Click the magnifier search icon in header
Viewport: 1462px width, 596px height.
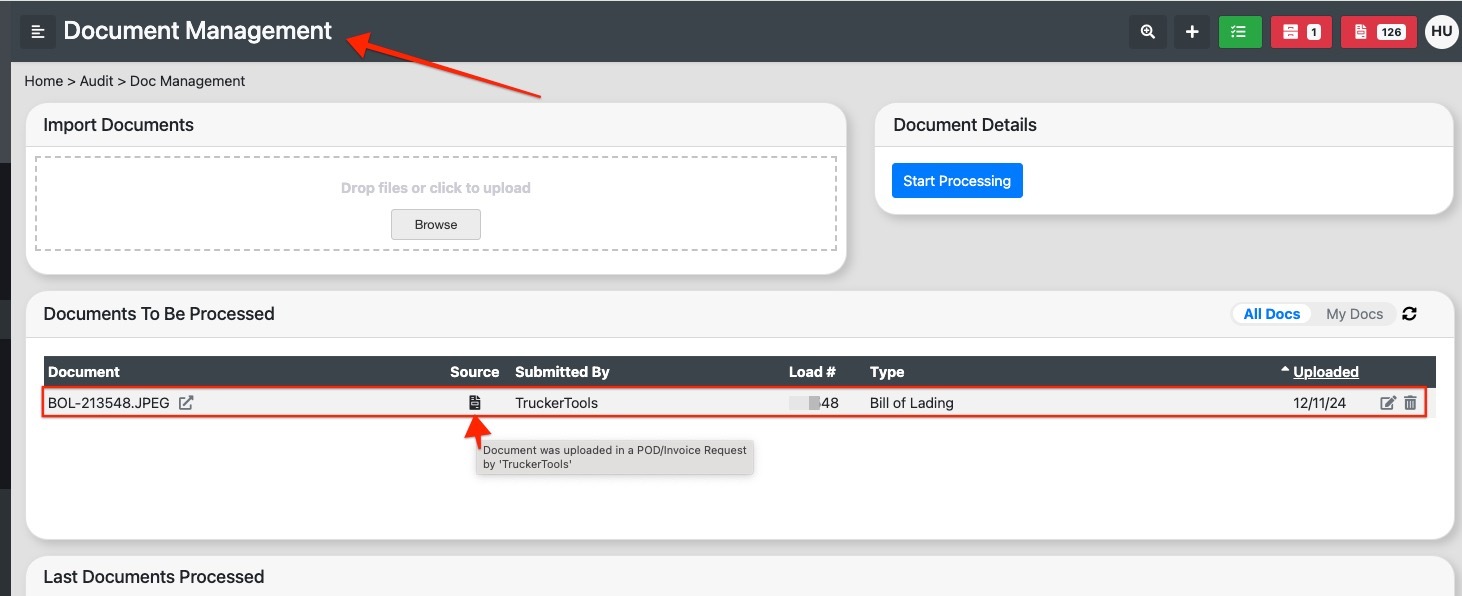coord(1147,32)
